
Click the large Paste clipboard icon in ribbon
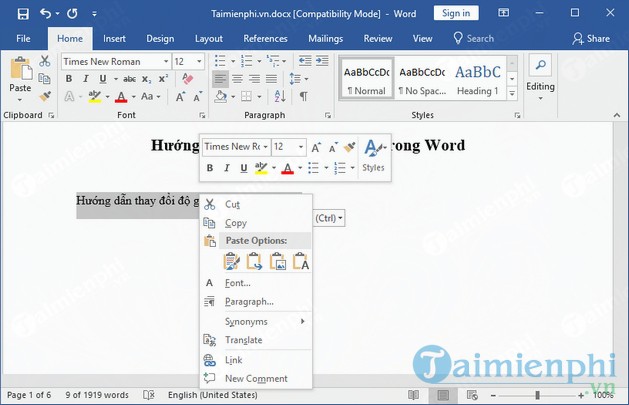point(20,69)
